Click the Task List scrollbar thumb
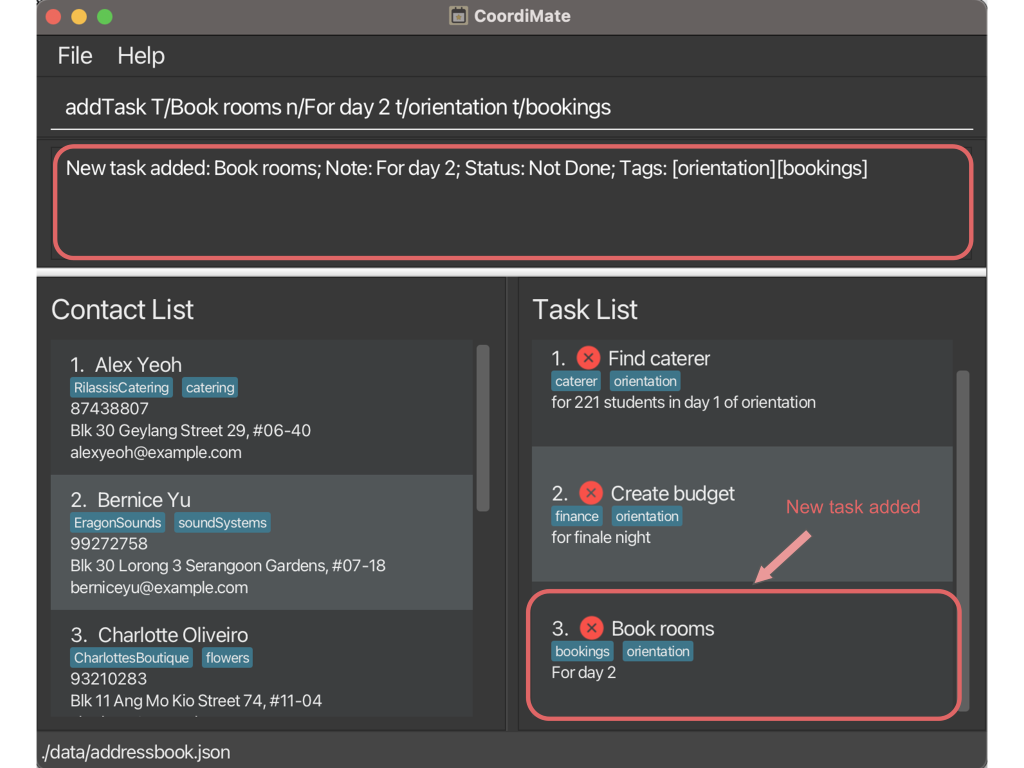This screenshot has width=1024, height=768. pyautogui.click(x=963, y=540)
